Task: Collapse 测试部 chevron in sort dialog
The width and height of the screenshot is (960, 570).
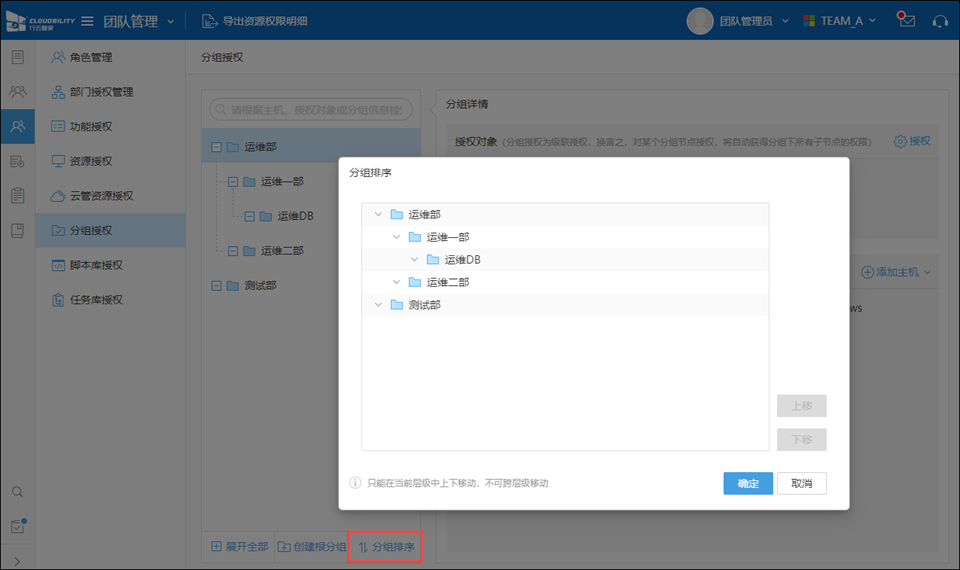Action: point(377,305)
